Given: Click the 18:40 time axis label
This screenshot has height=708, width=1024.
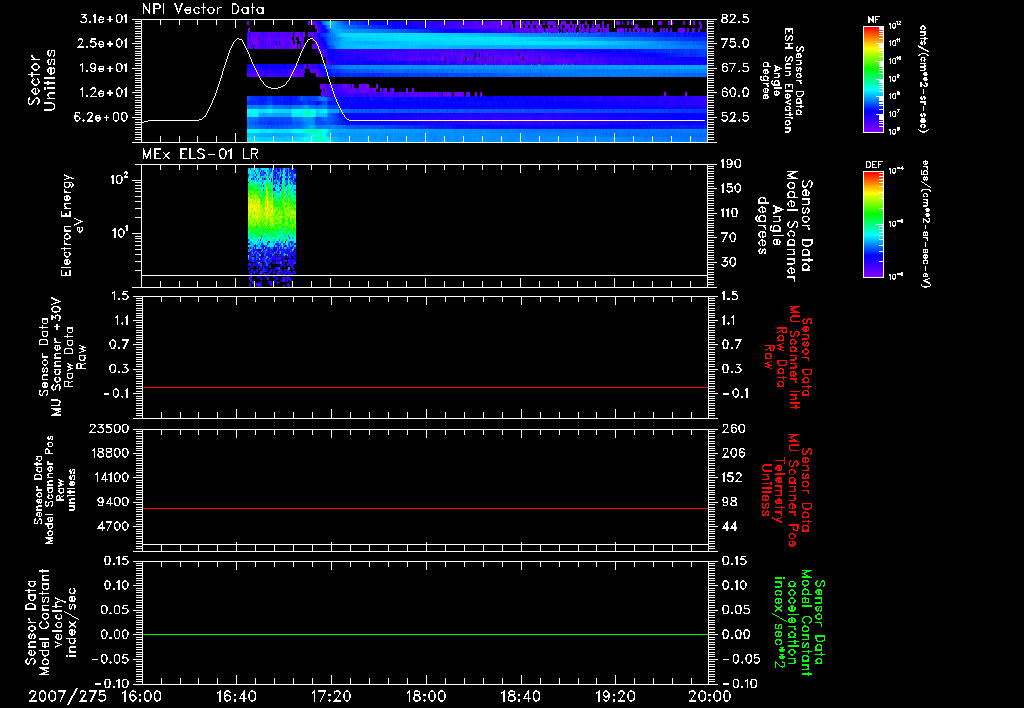Looking at the screenshot, I should [x=520, y=696].
